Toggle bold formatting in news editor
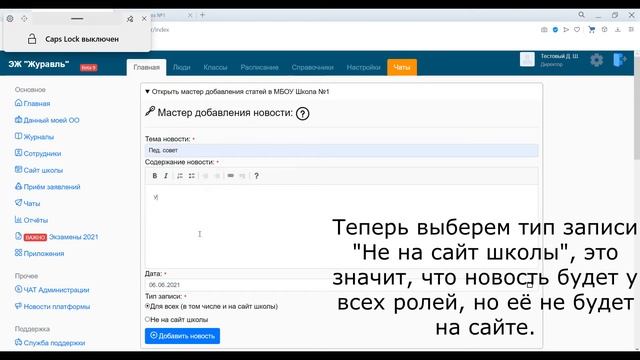The height and width of the screenshot is (360, 640). [155, 176]
